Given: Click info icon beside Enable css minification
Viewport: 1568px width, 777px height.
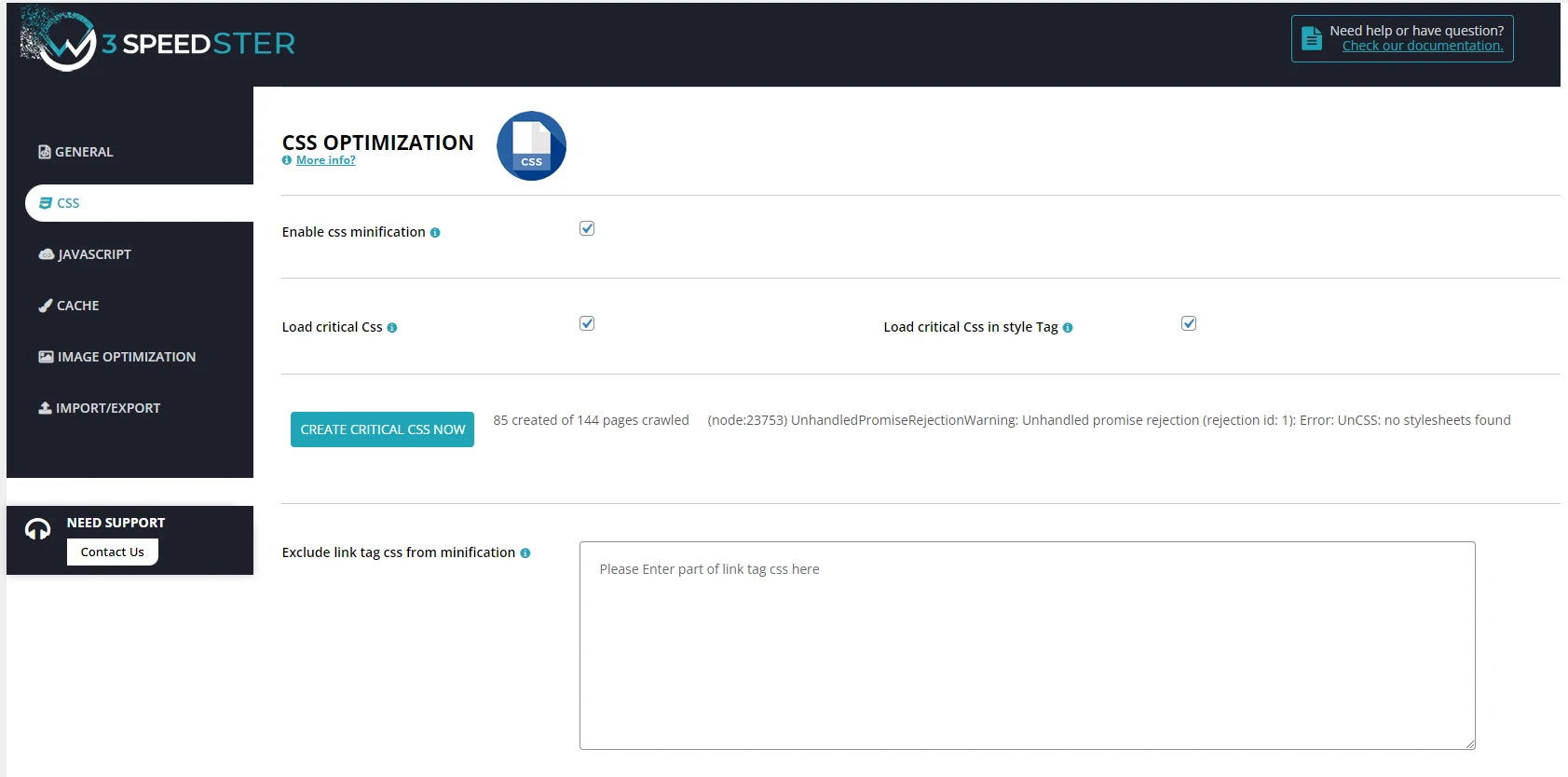Looking at the screenshot, I should pos(435,233).
